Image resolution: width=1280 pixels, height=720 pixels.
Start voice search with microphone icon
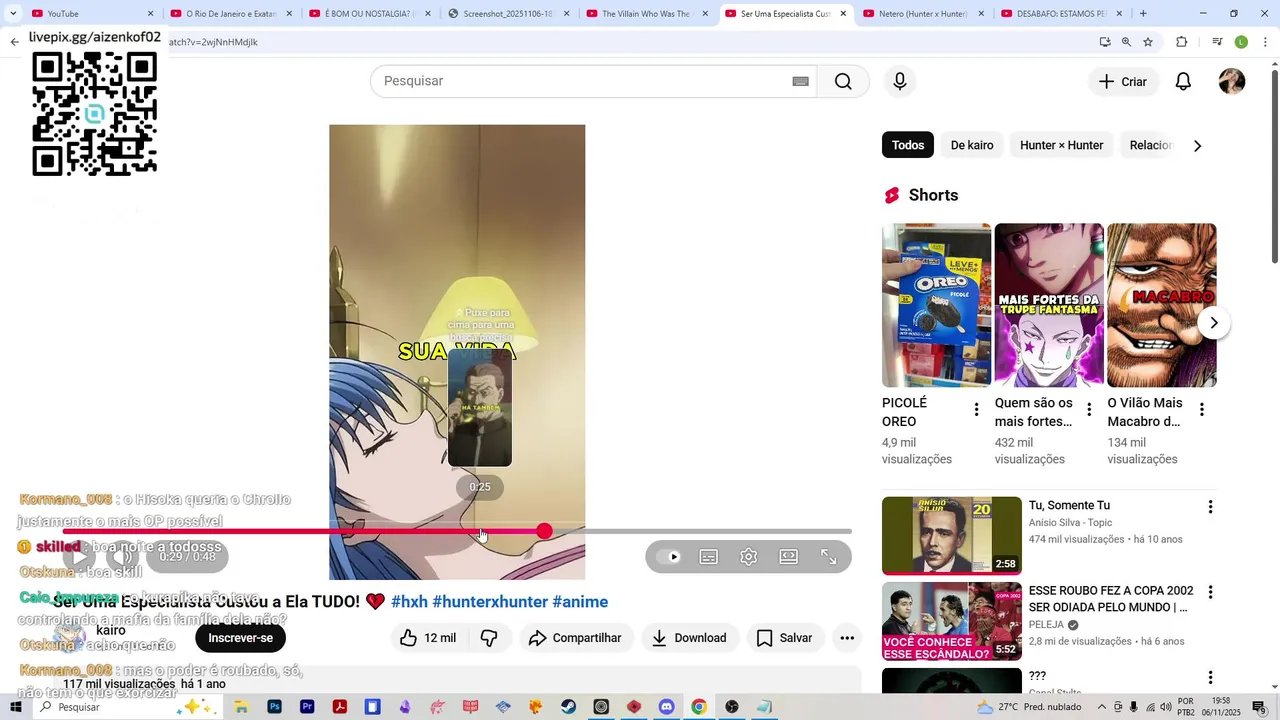point(900,81)
